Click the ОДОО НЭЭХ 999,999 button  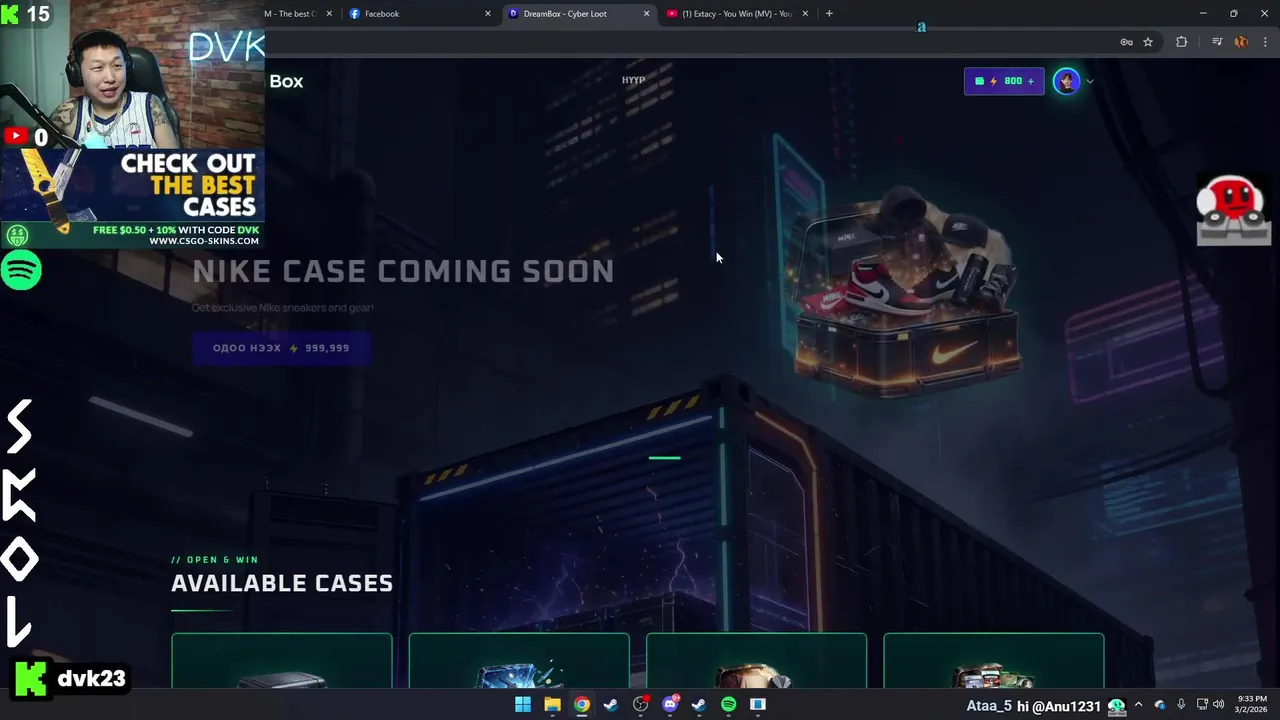tap(281, 348)
